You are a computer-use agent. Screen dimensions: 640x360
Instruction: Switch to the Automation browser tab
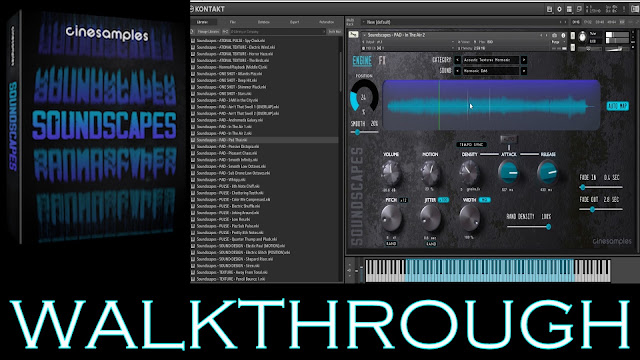[x=326, y=22]
